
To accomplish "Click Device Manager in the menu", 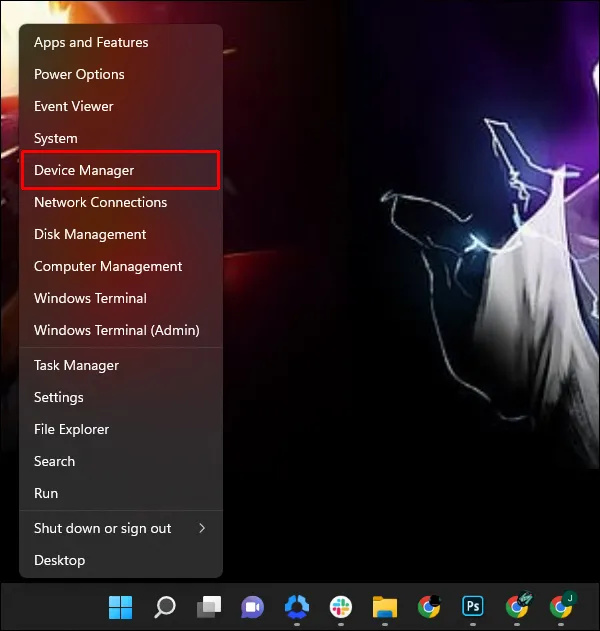I will 121,170.
